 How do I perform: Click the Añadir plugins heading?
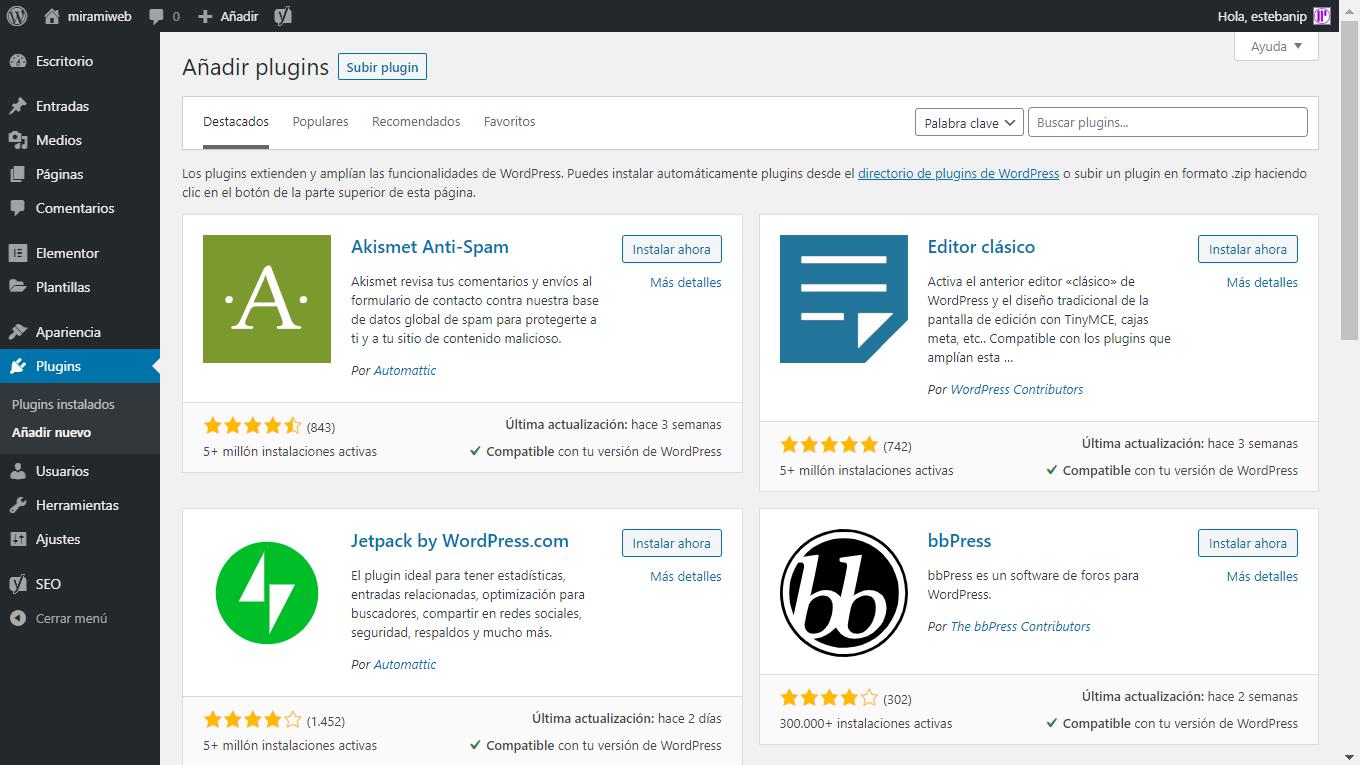255,67
